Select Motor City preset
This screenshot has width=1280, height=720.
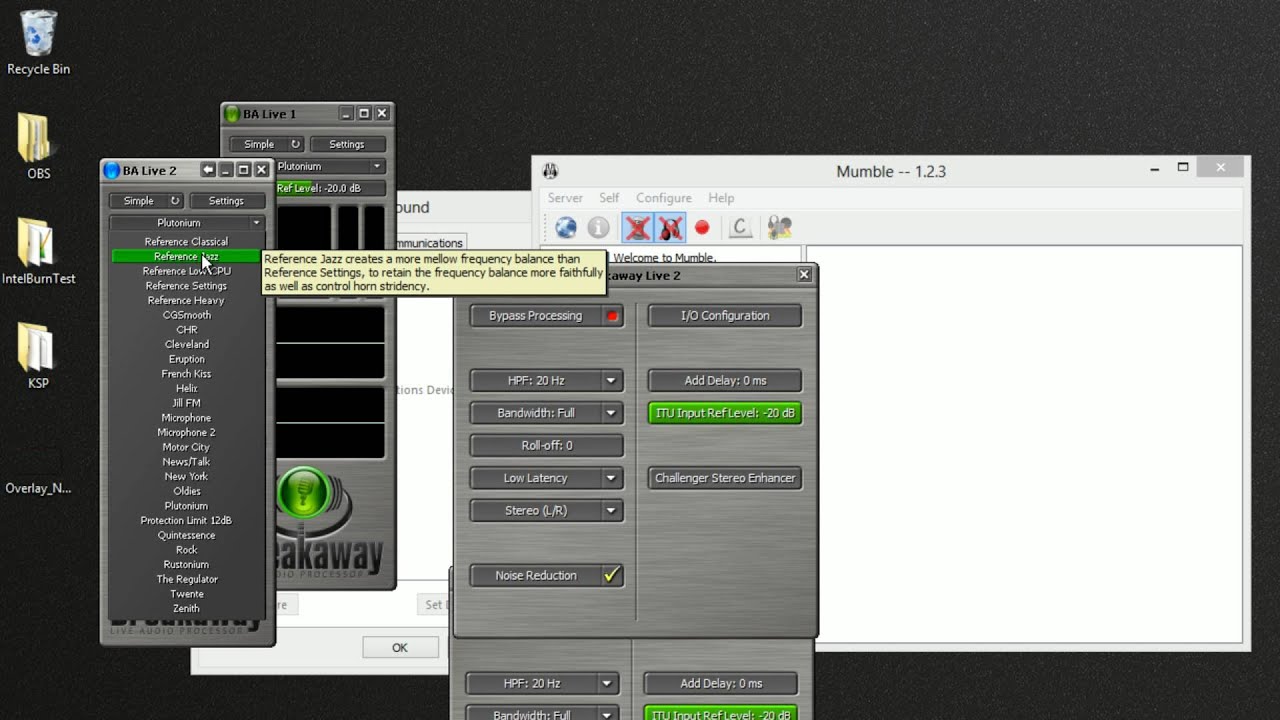tap(186, 447)
